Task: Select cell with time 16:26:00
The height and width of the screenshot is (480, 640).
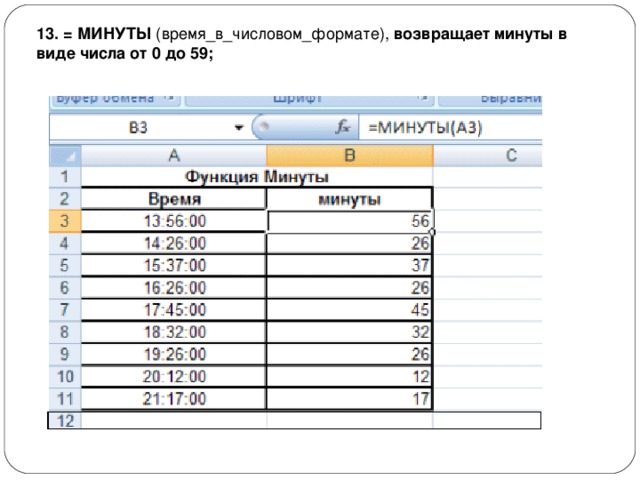Action: click(x=174, y=288)
